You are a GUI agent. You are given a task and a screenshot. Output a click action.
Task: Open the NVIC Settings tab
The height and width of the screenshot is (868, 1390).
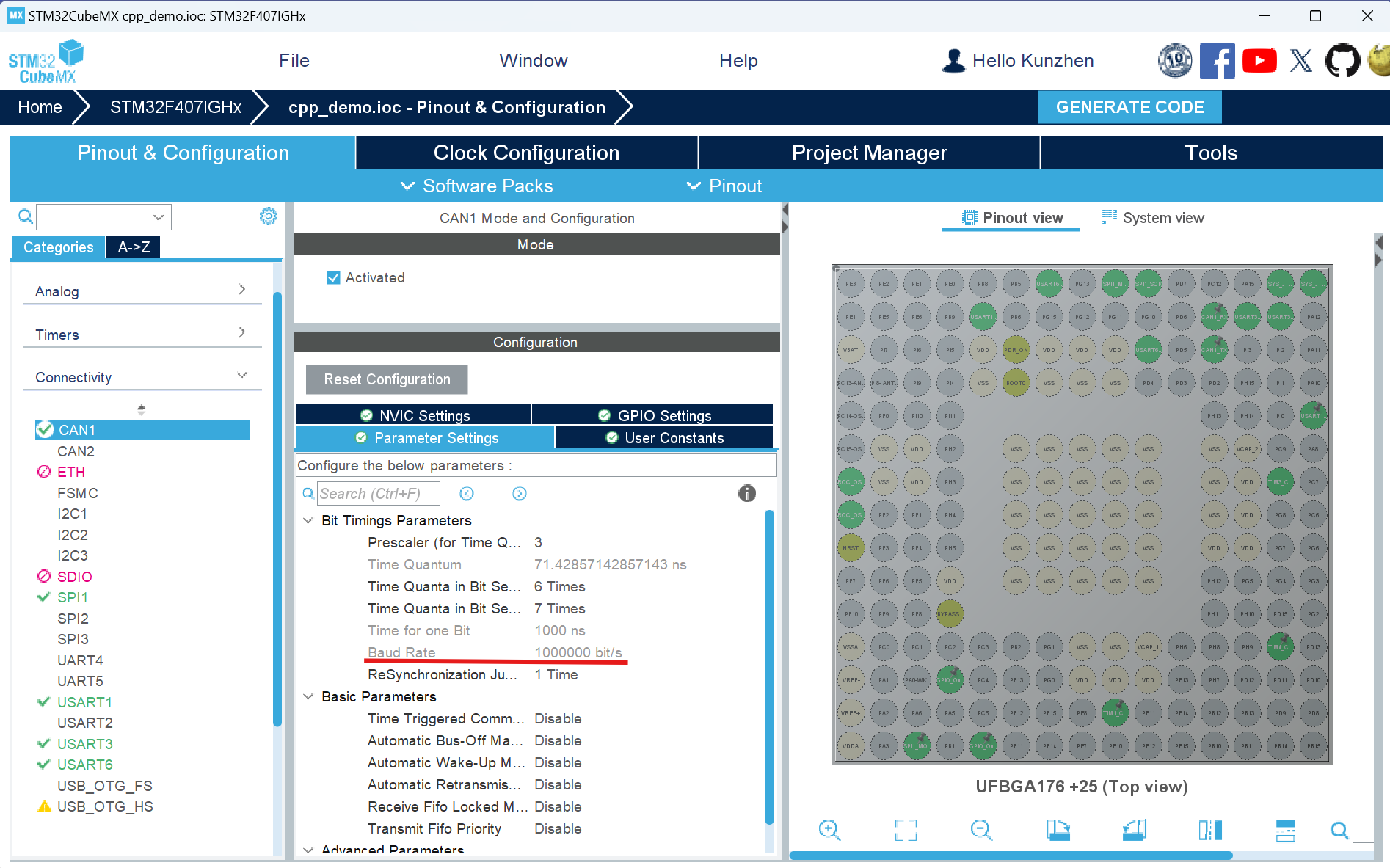(x=415, y=415)
